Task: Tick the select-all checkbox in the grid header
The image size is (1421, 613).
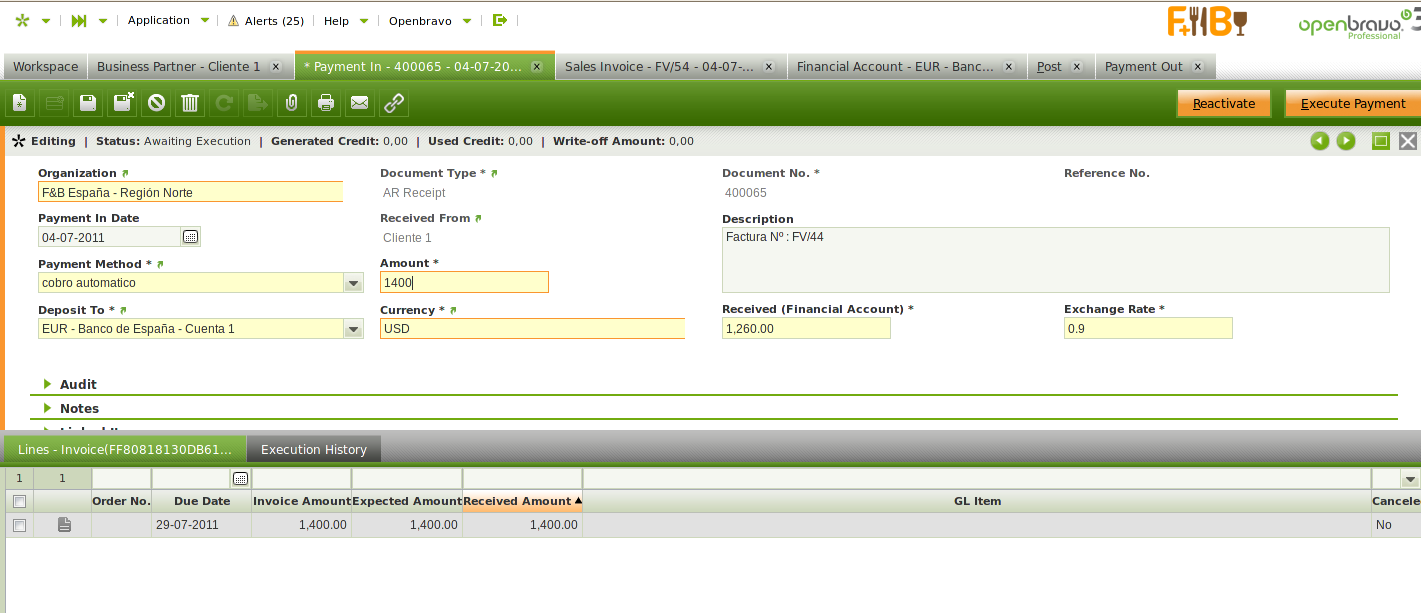Action: 19,501
